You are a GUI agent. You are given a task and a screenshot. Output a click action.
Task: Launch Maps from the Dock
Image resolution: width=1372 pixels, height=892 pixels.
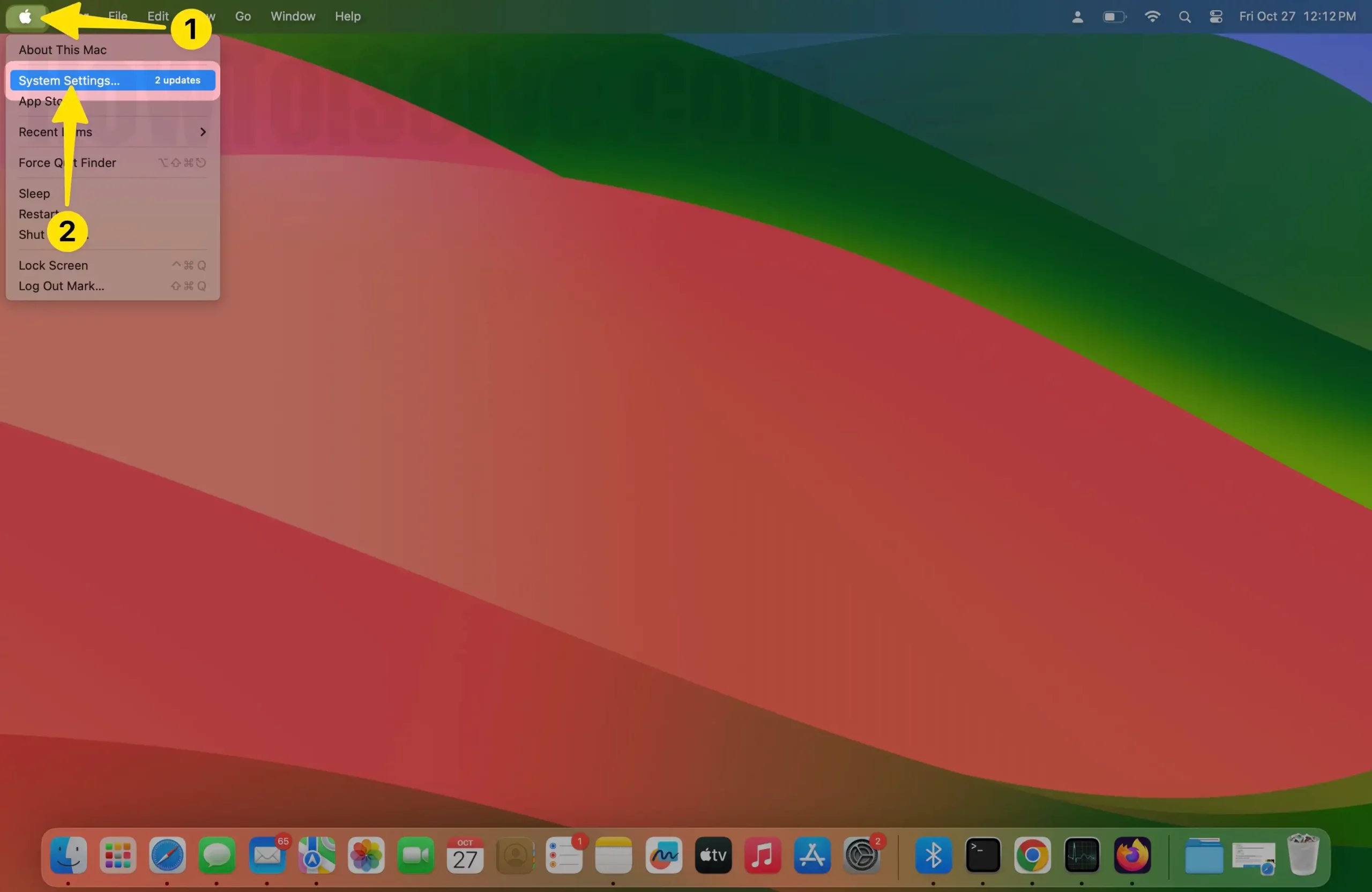317,855
